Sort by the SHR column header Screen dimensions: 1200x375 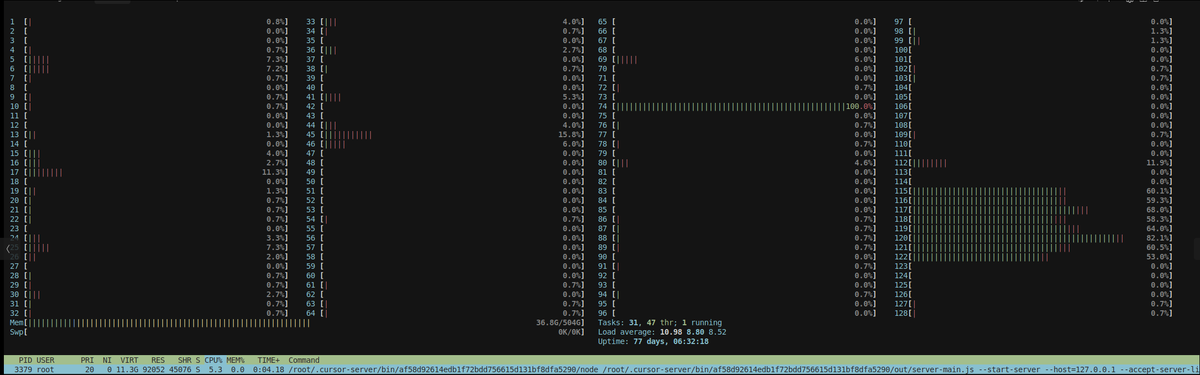(x=185, y=359)
